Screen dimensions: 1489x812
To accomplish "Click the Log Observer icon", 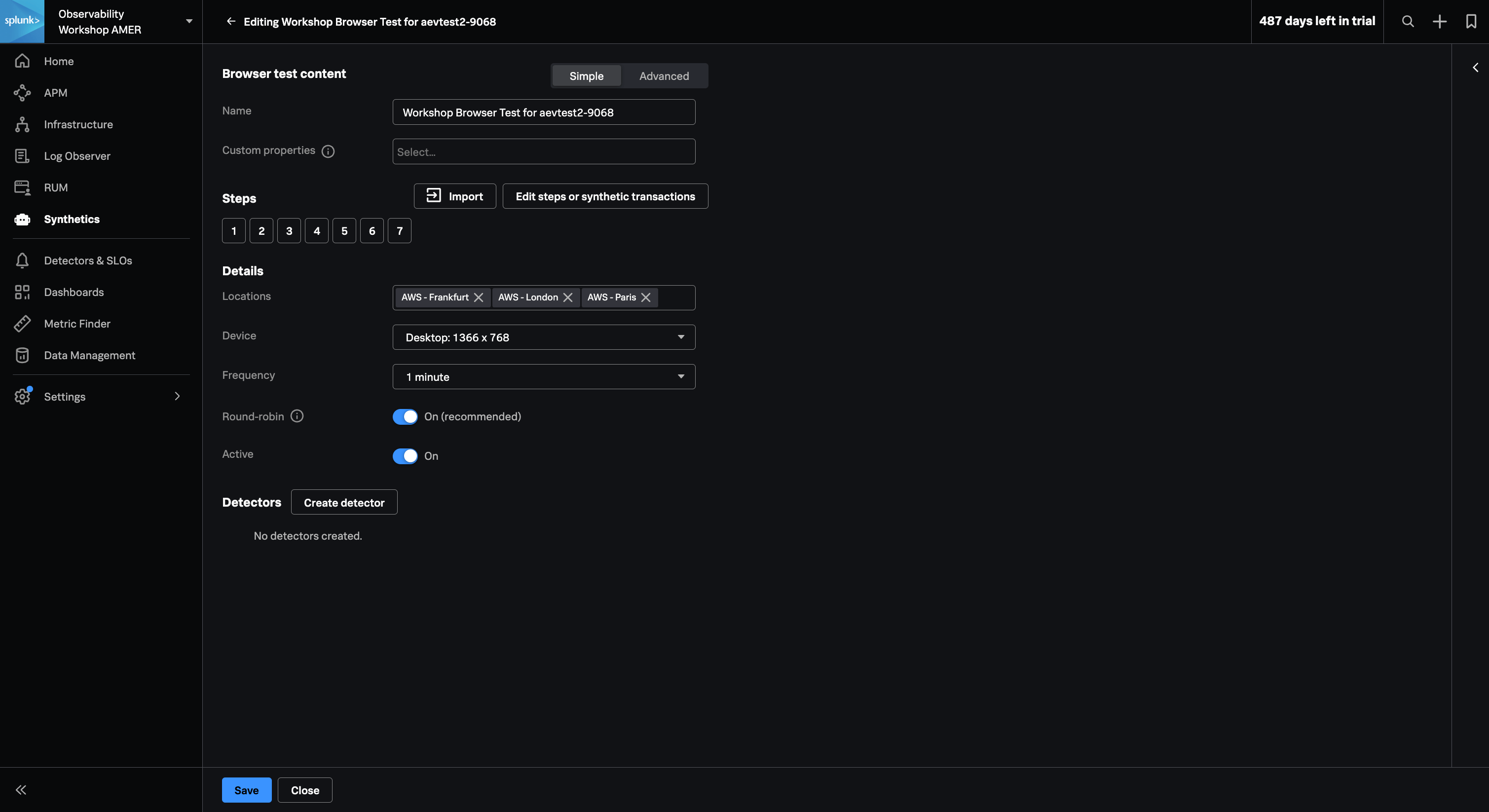I will pos(22,156).
